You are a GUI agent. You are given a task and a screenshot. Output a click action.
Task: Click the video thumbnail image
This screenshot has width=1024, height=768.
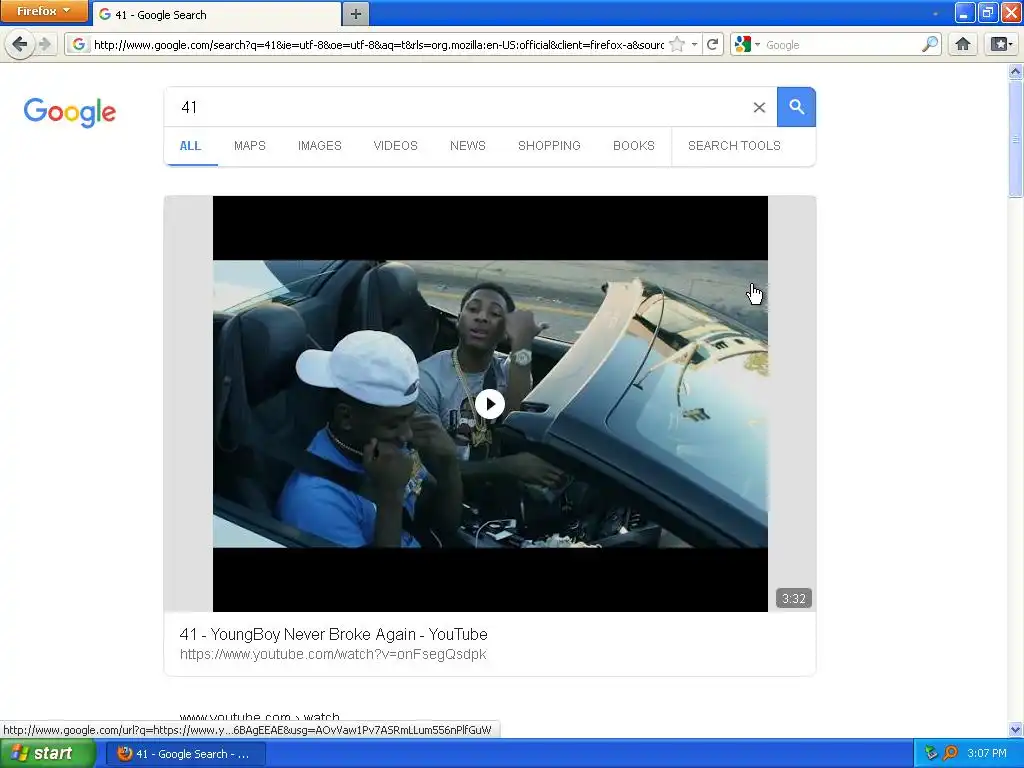tap(490, 404)
